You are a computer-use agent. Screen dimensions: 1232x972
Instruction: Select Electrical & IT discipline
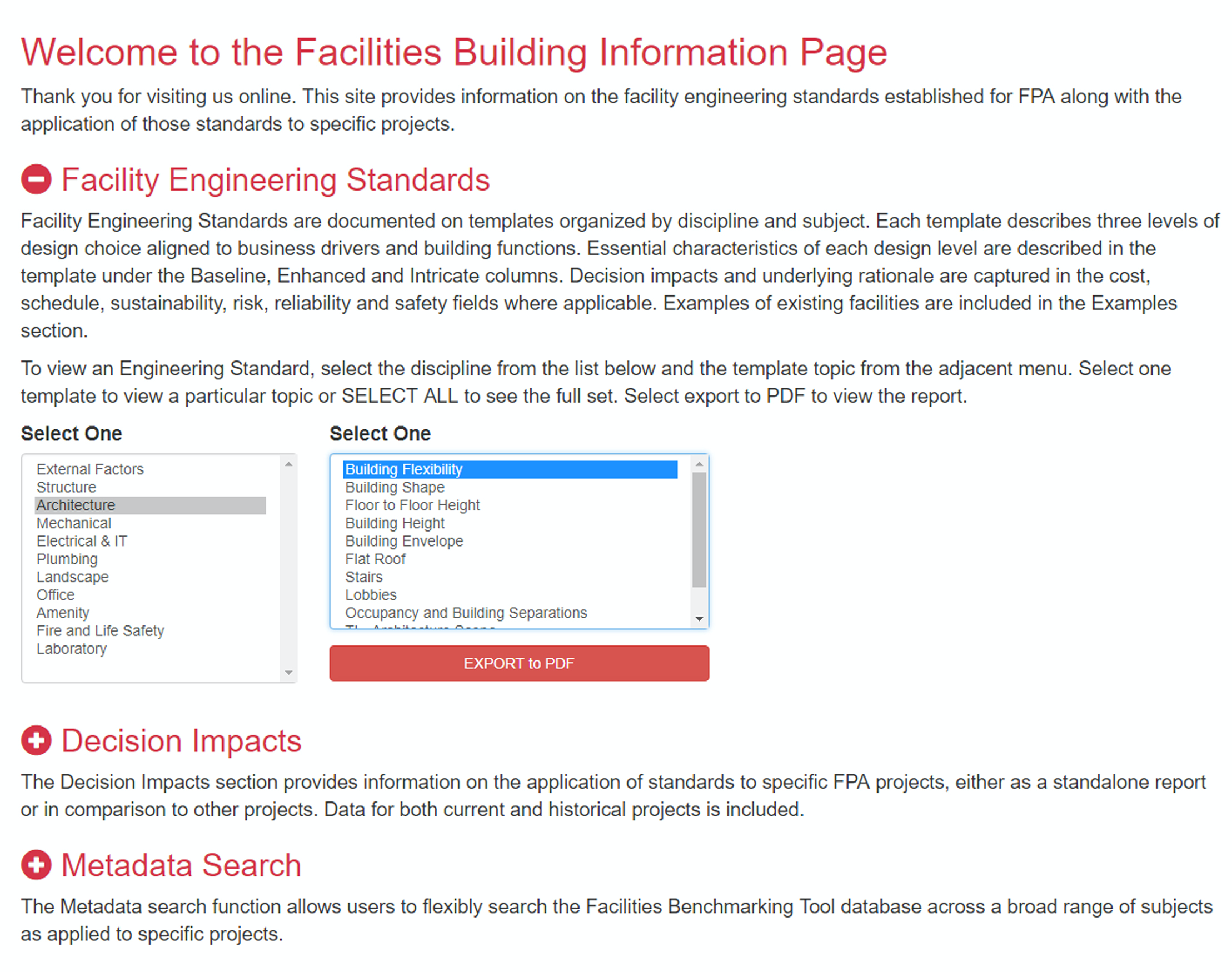pyautogui.click(x=82, y=541)
